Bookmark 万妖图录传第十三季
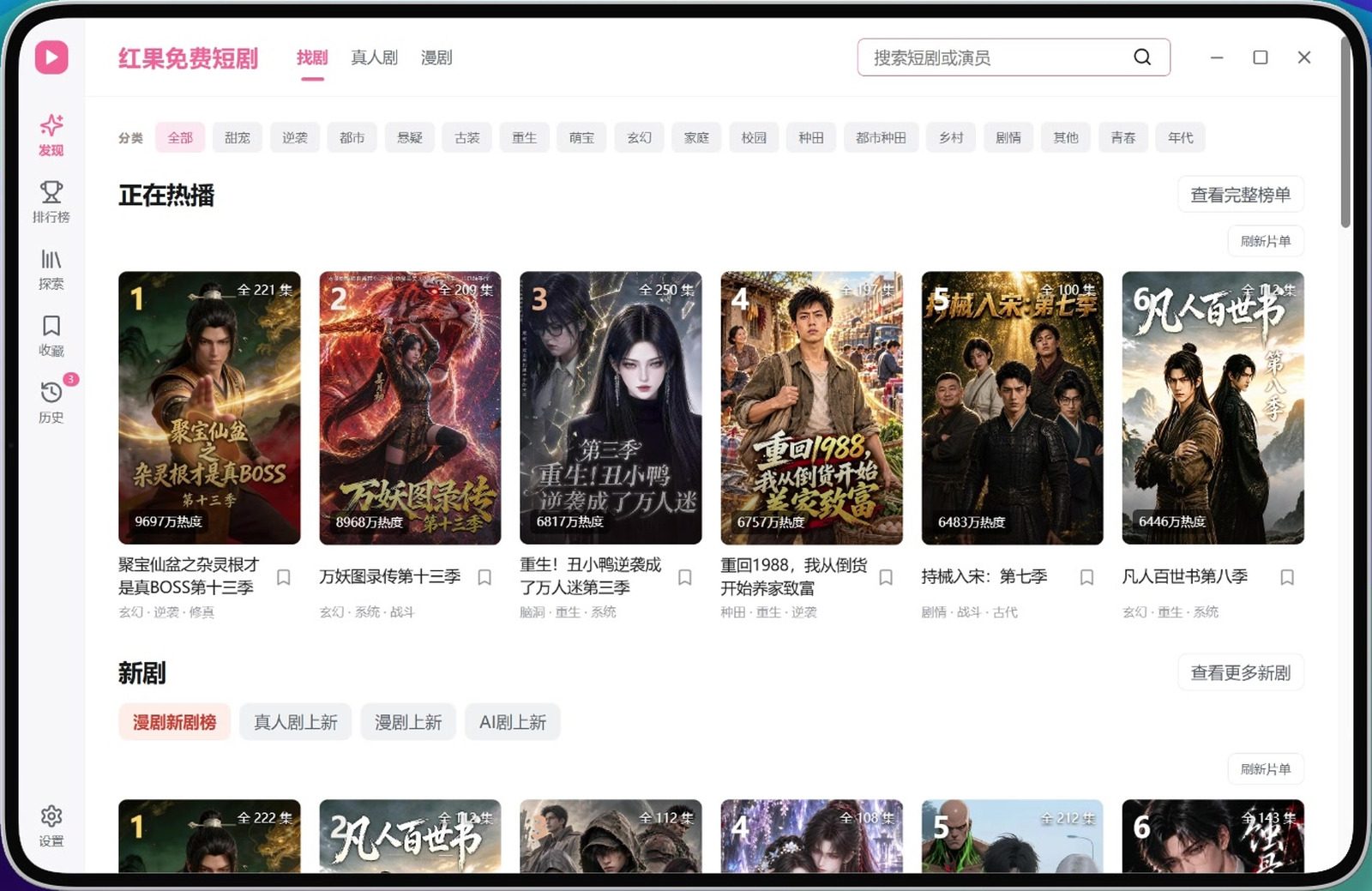1372x891 pixels. tap(484, 577)
